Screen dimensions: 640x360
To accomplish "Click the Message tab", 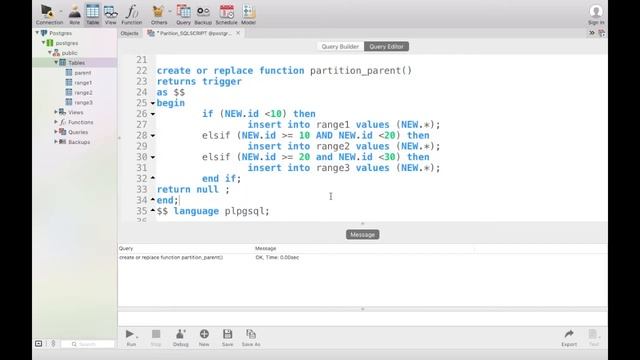I will click(x=362, y=235).
